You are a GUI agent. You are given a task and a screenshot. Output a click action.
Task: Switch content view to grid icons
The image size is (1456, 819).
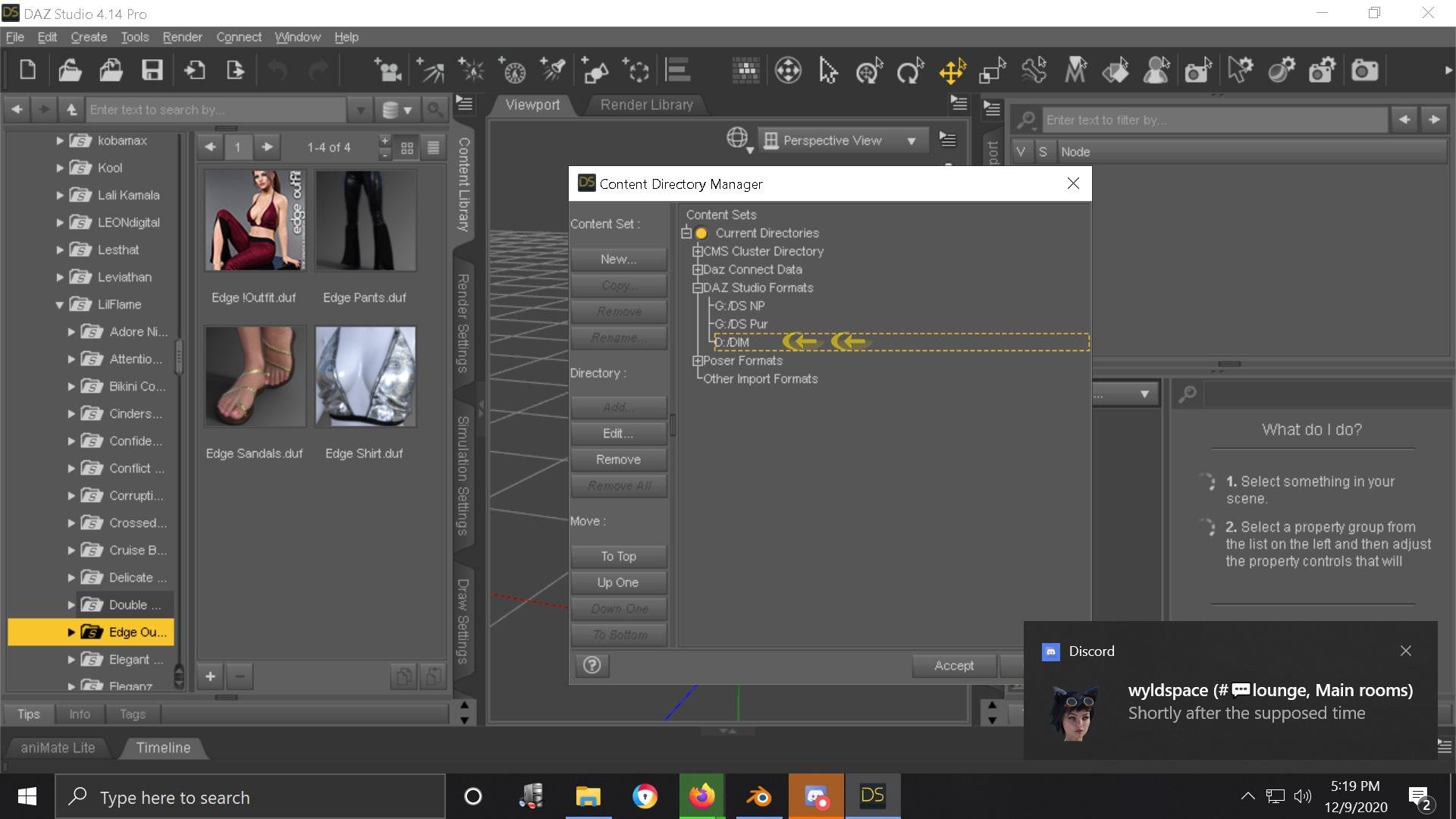point(407,148)
